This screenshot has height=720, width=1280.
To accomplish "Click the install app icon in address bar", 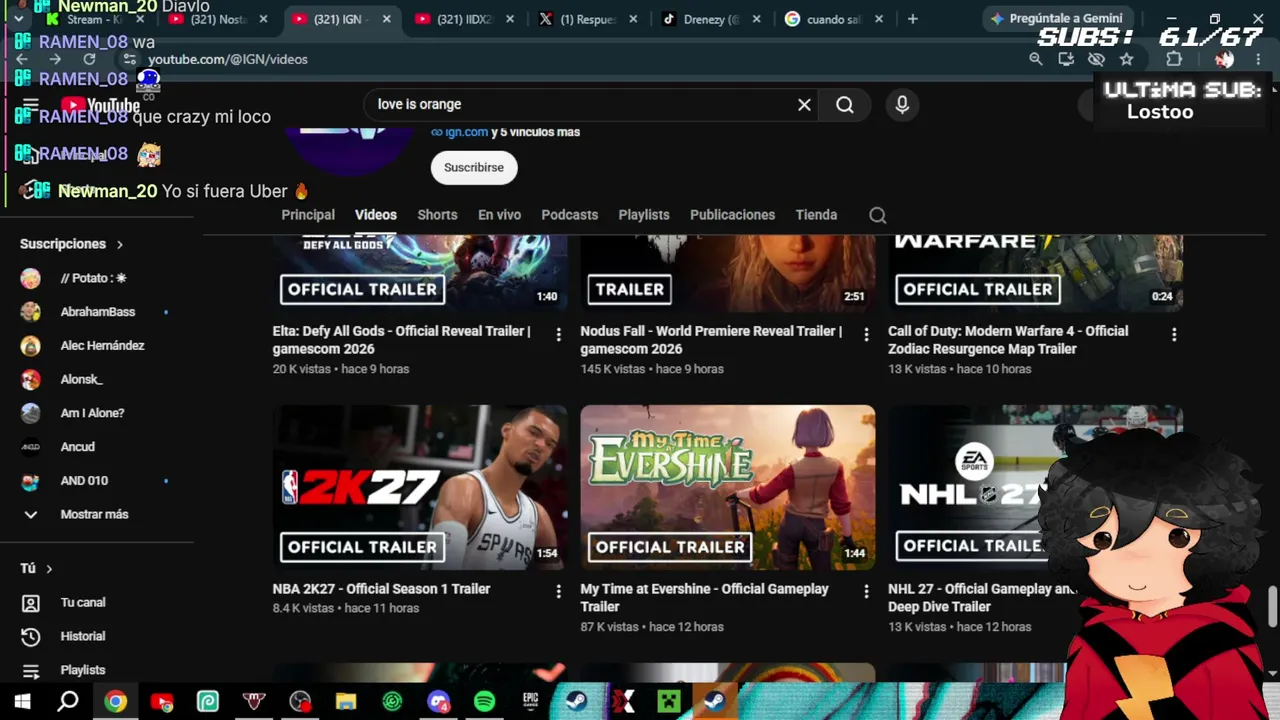I will (1066, 59).
